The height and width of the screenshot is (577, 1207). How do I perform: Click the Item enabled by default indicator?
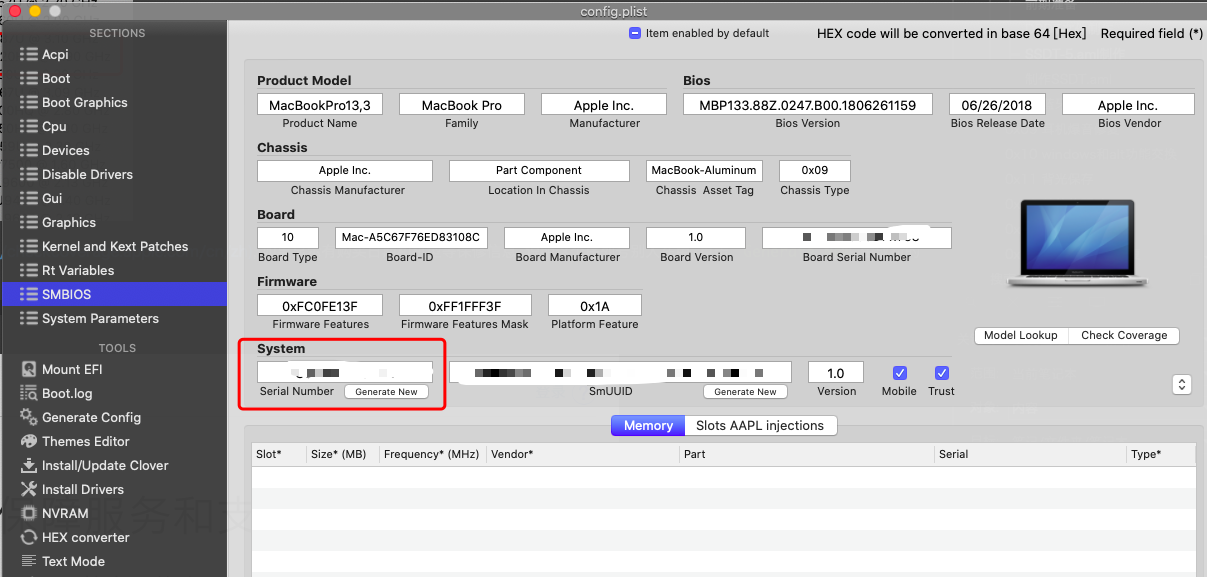tap(635, 33)
